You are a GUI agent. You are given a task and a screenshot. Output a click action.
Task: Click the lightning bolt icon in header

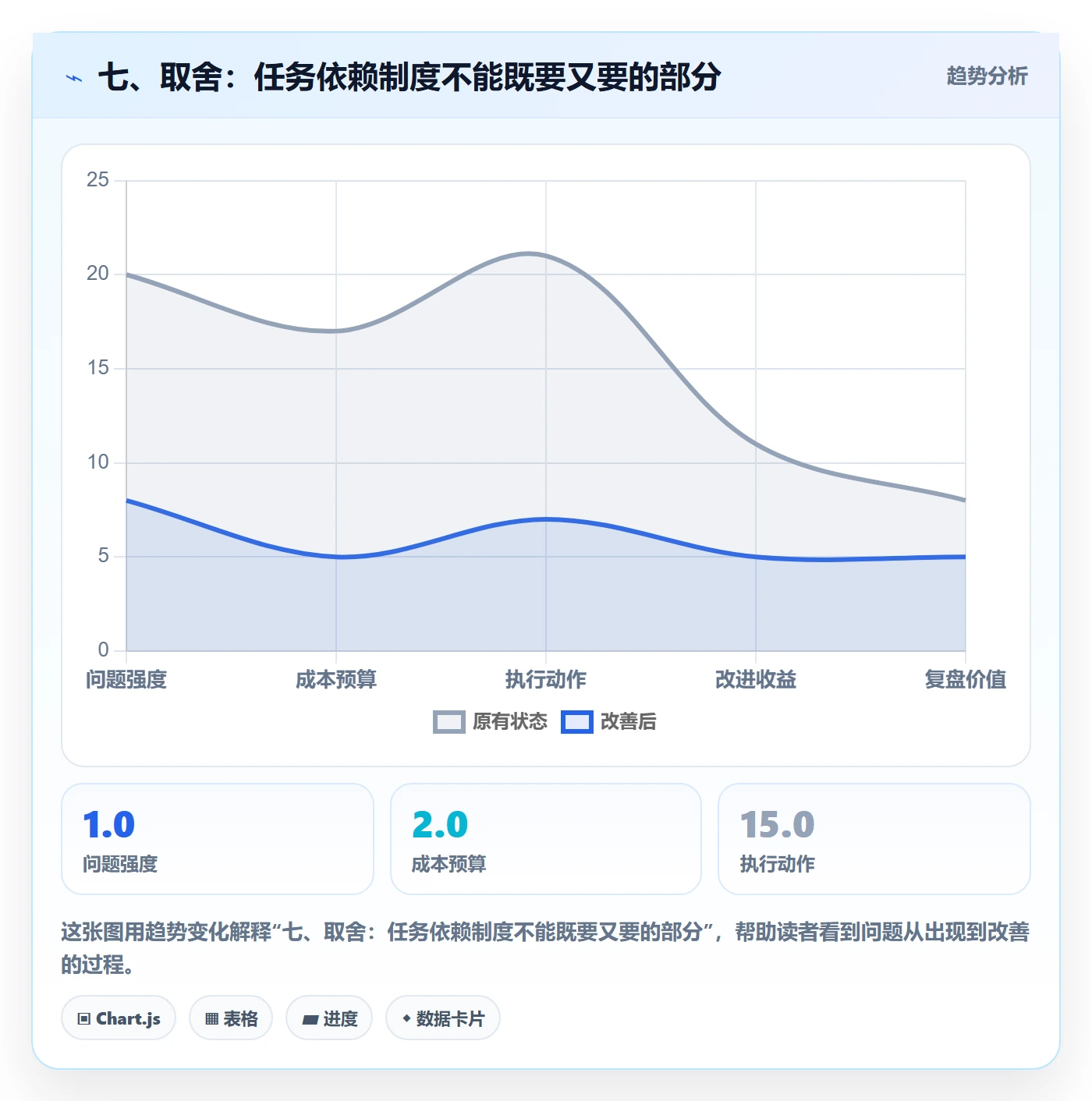coord(74,78)
